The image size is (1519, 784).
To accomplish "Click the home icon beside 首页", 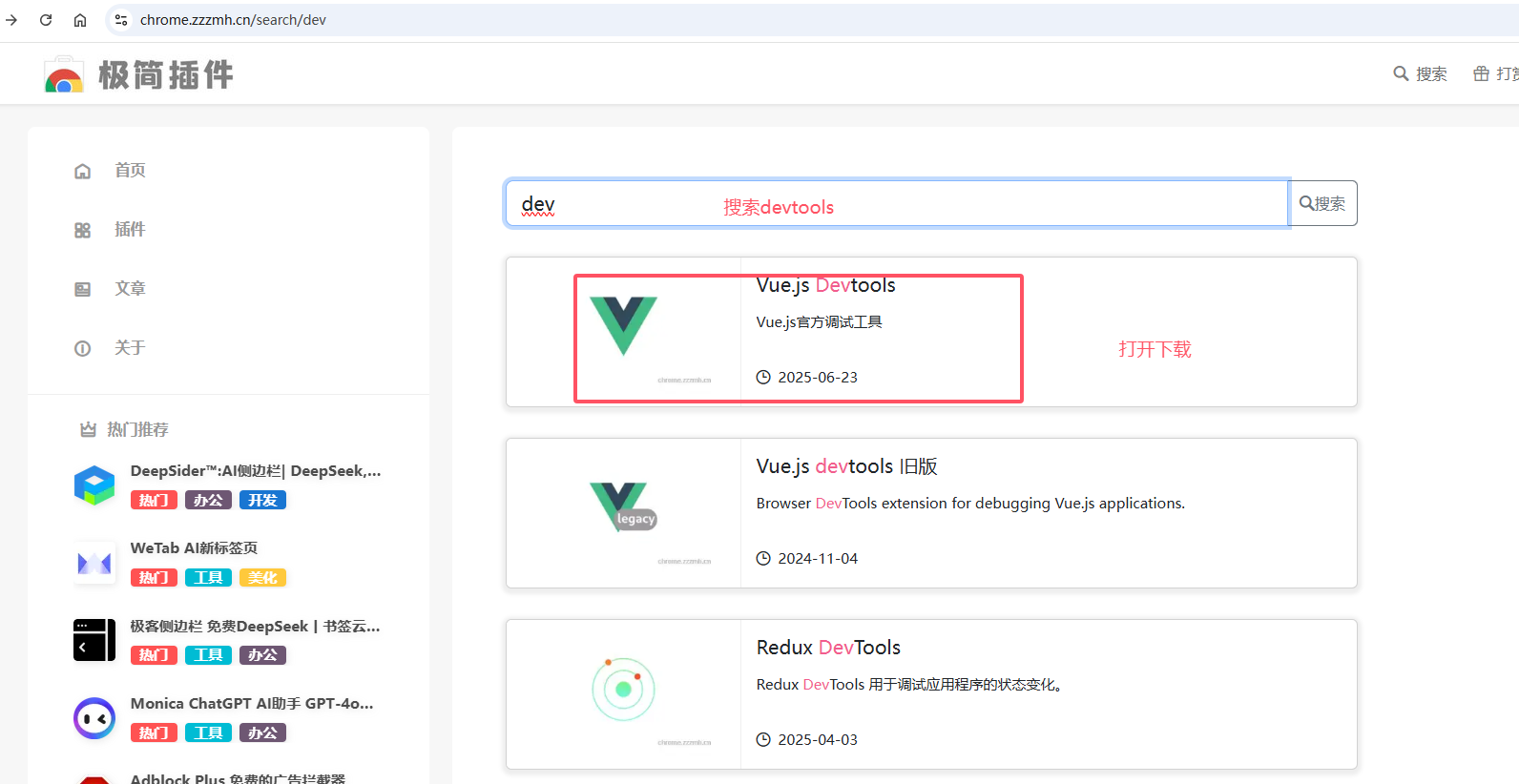I will point(83,172).
